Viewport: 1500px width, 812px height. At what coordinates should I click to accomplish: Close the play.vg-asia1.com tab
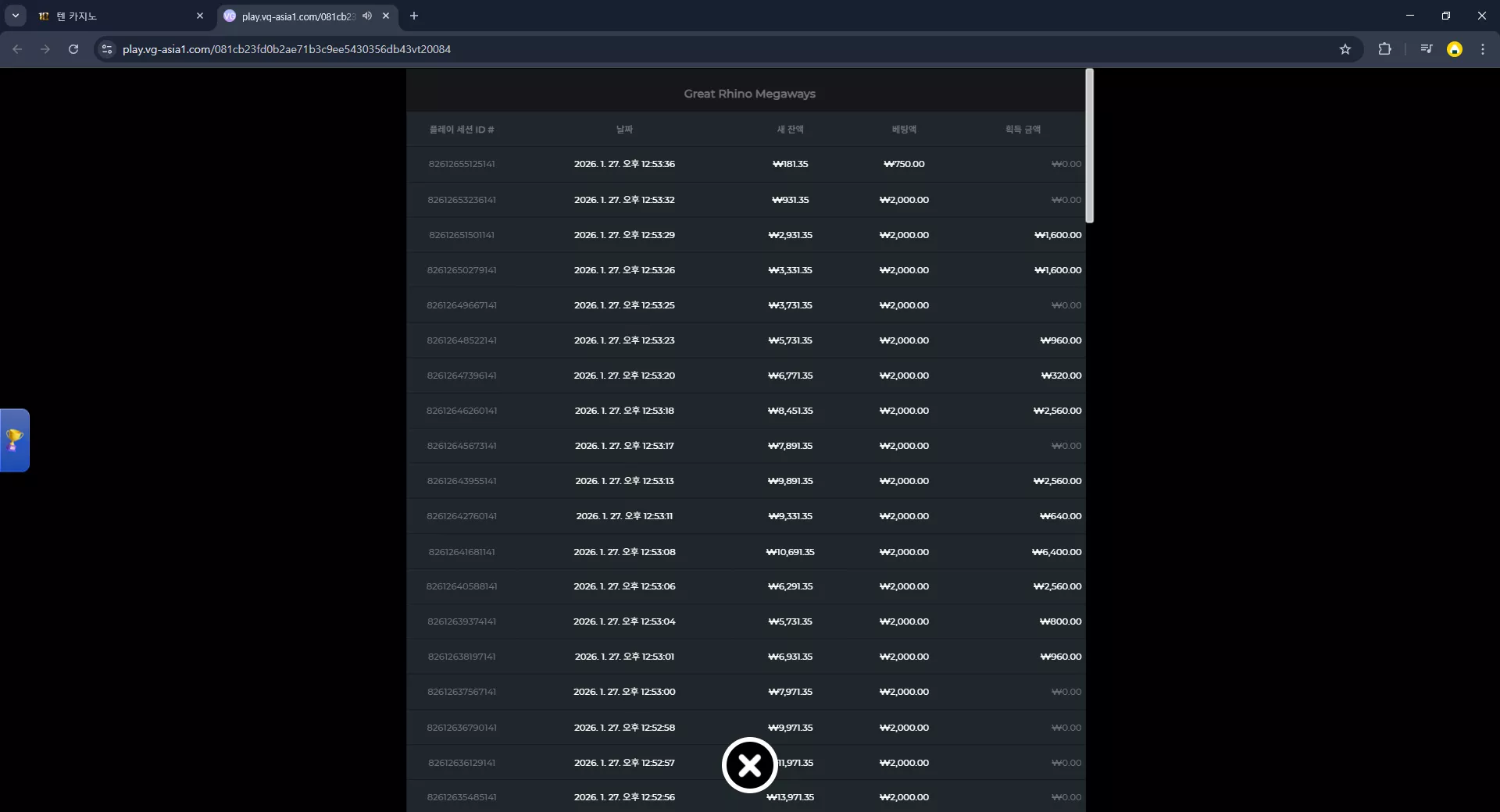coord(386,16)
